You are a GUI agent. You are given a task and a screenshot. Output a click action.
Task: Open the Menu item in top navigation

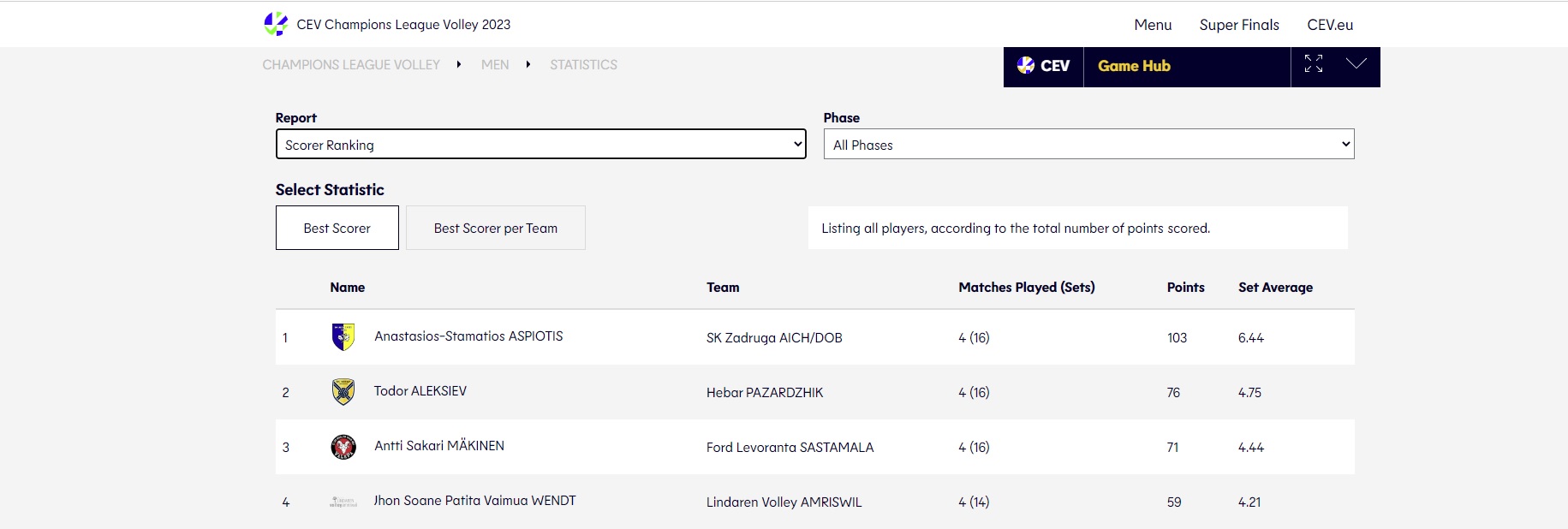[x=1153, y=25]
